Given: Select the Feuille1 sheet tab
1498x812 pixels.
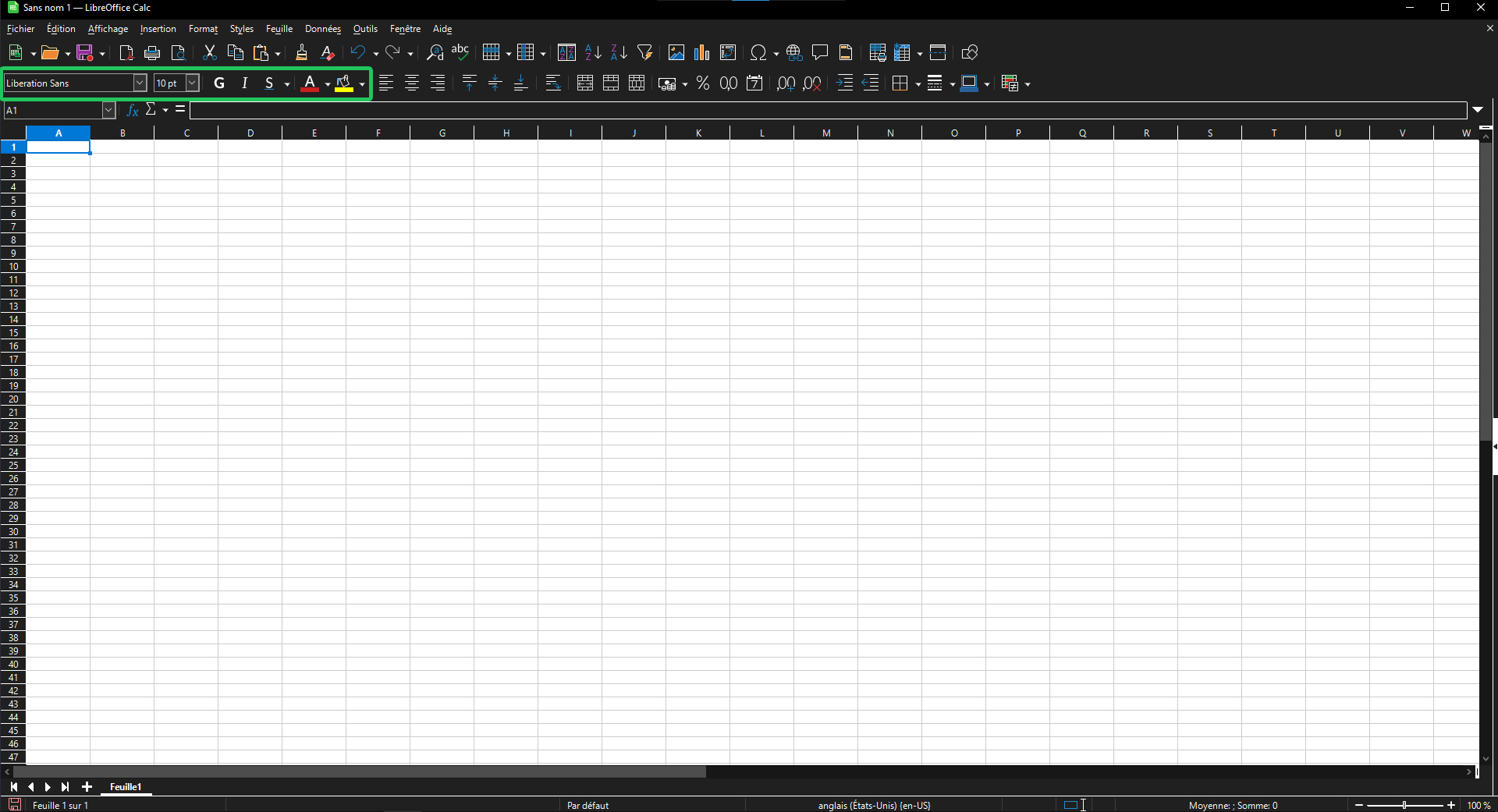Looking at the screenshot, I should (126, 787).
